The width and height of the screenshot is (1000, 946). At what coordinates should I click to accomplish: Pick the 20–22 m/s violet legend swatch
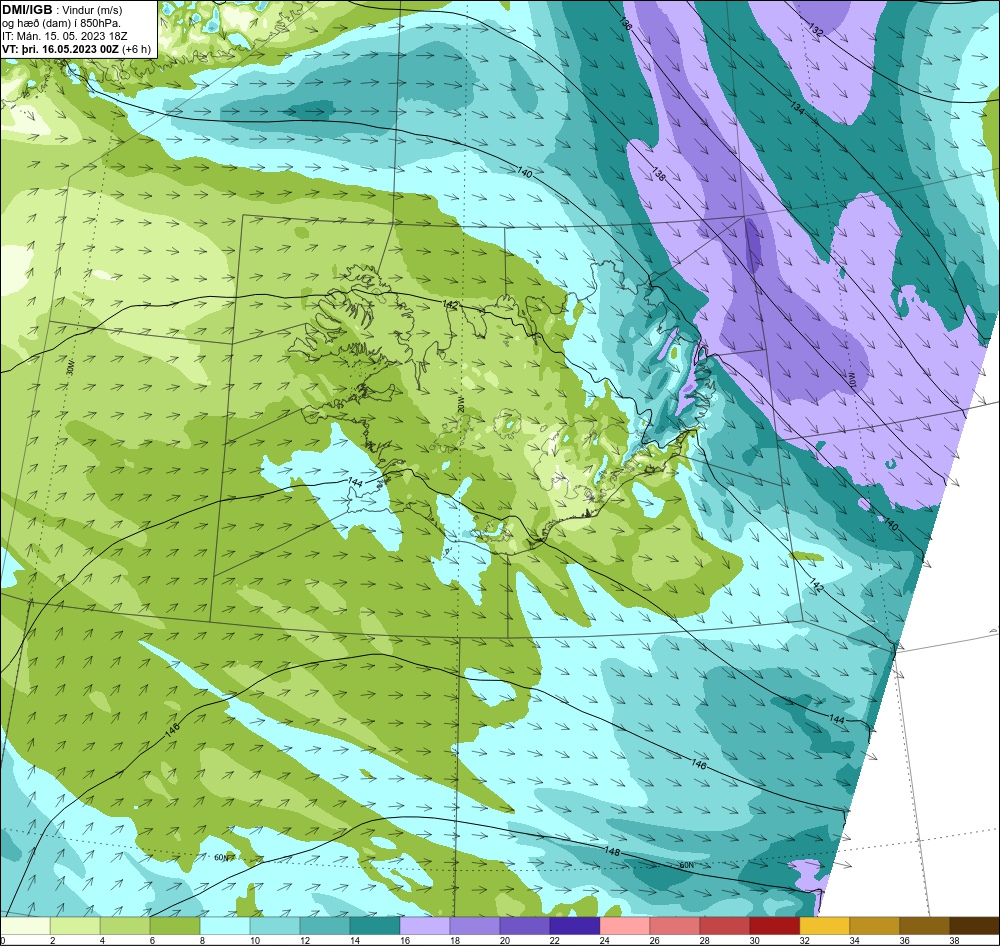(525, 926)
